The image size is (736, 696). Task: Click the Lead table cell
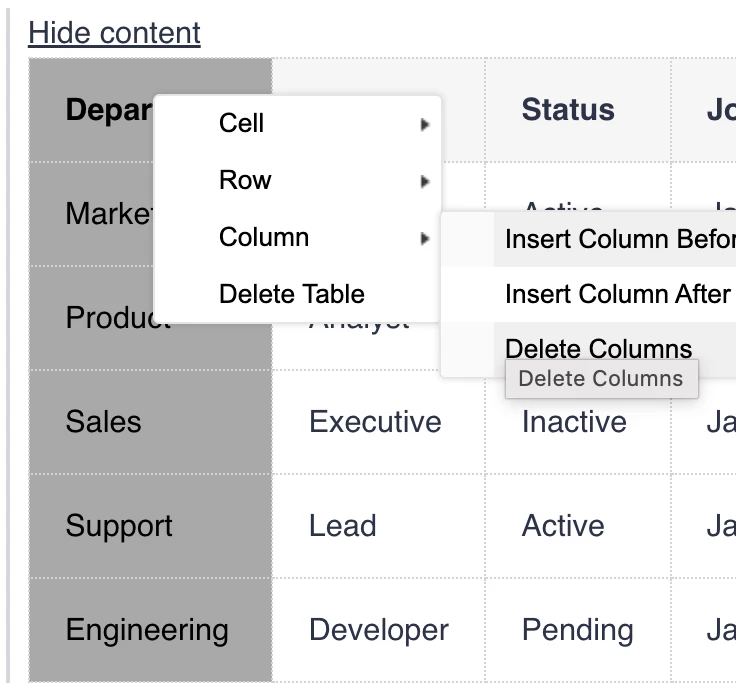coord(342,525)
